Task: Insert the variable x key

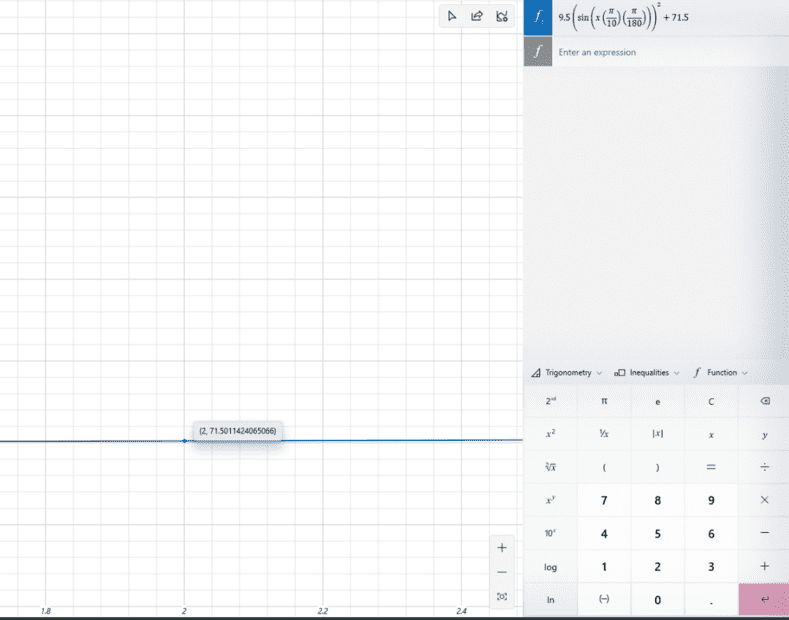Action: click(711, 434)
